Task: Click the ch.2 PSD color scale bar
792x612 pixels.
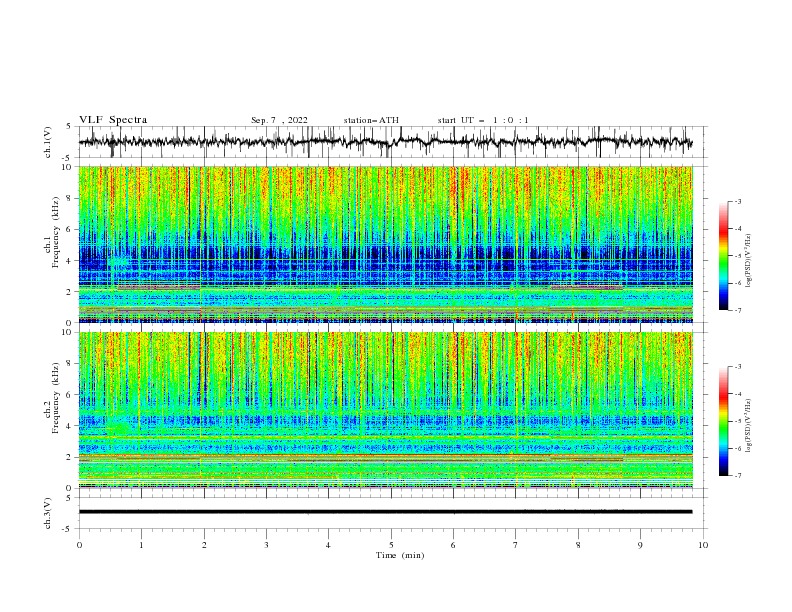Action: point(724,421)
